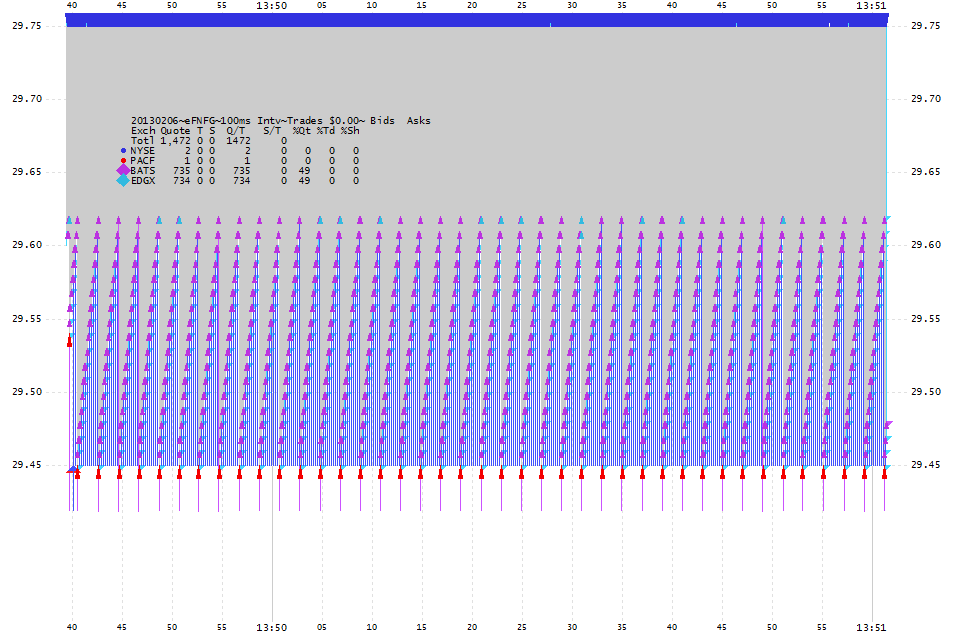Click the '%Qt' column header in legend
This screenshot has width=953, height=634.
coord(301,131)
